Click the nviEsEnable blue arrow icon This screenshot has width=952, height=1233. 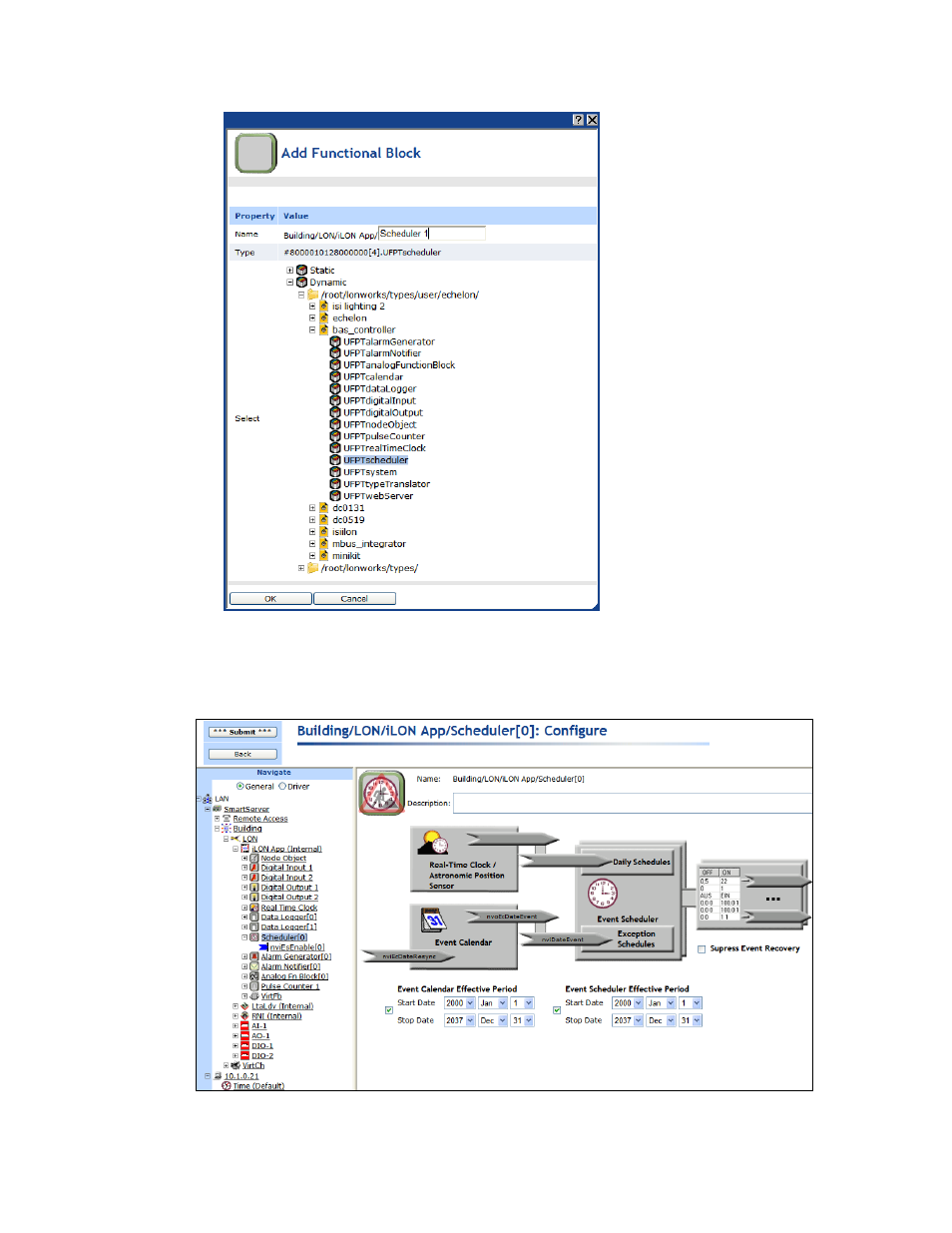tap(263, 947)
